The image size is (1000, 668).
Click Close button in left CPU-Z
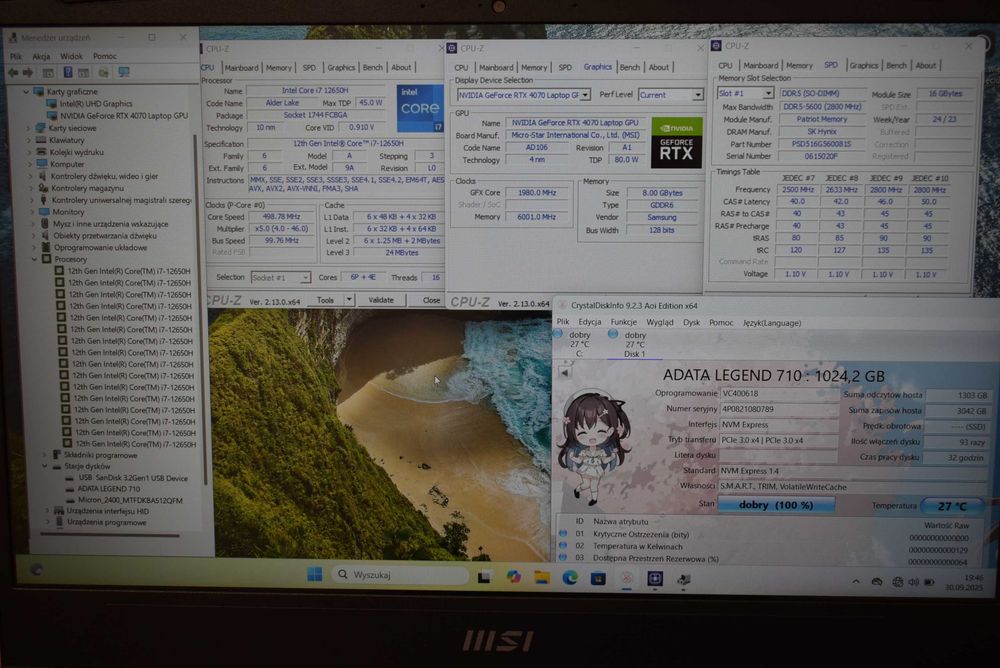pos(431,300)
